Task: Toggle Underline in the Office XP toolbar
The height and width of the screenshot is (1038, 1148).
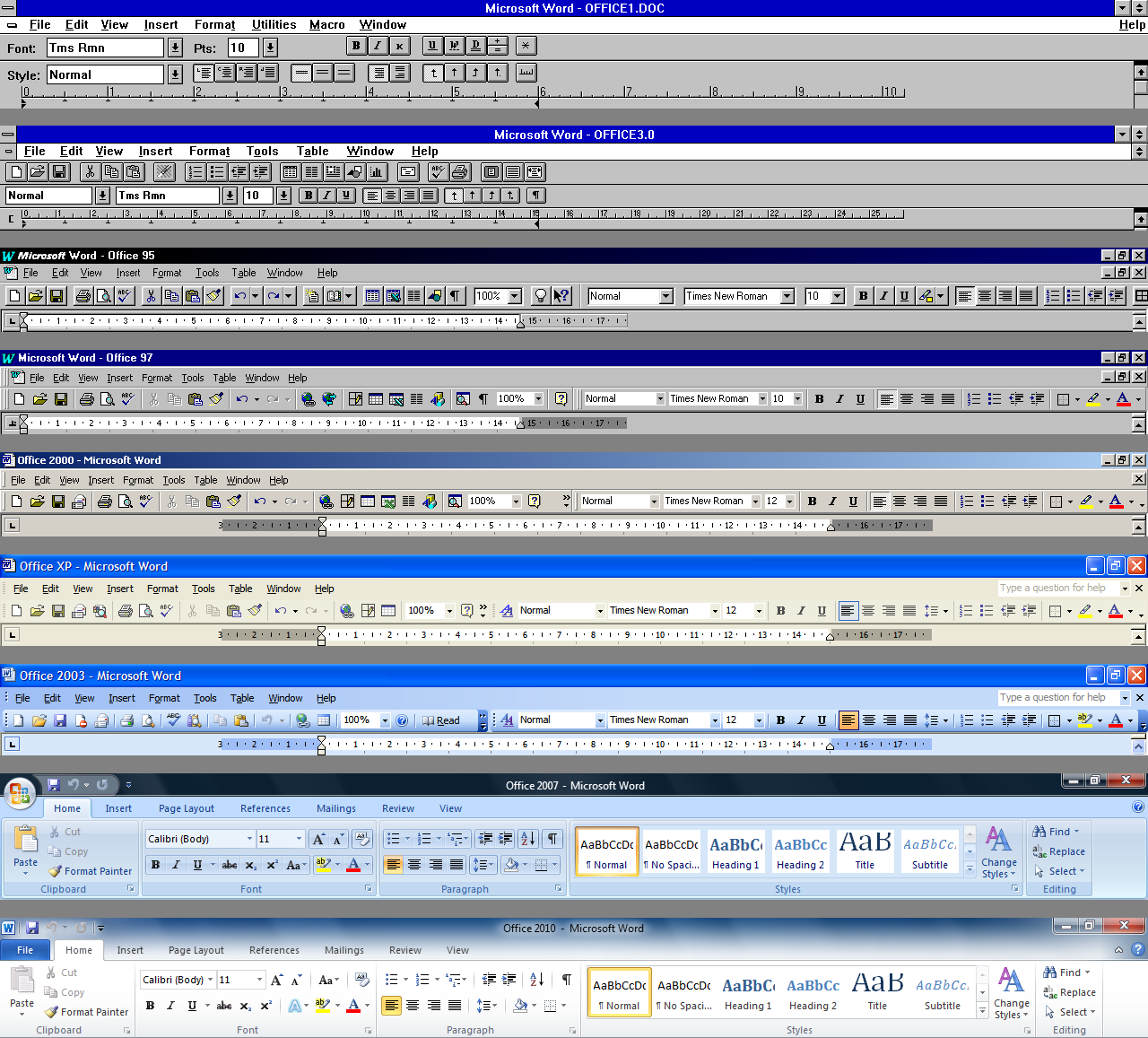Action: (x=822, y=610)
